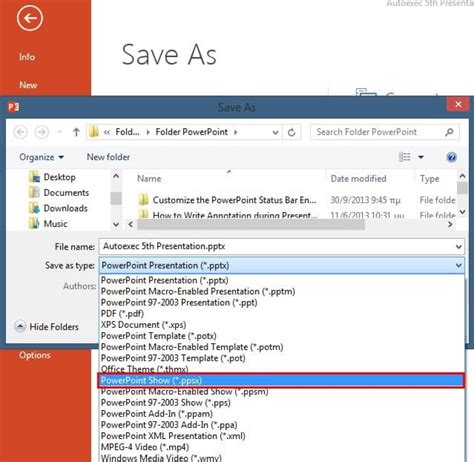Viewport: 474px width, 462px height.
Task: Open the view options dropdown arrow
Action: click(x=421, y=157)
